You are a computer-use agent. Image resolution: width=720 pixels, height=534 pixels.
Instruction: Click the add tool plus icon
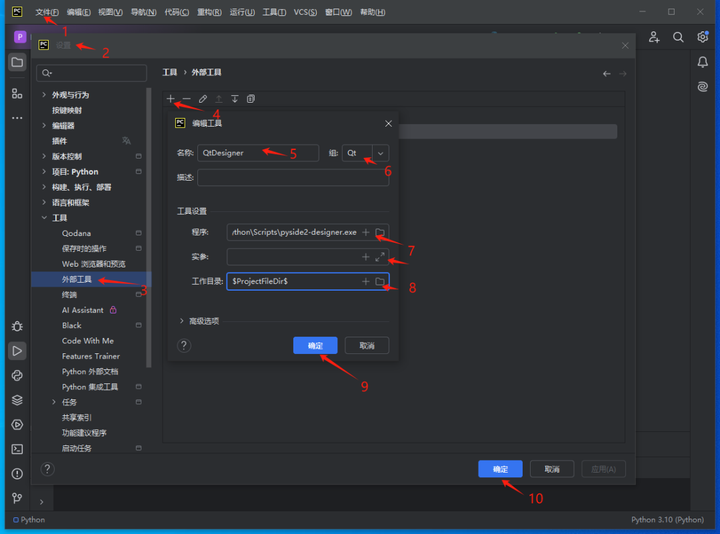point(170,99)
